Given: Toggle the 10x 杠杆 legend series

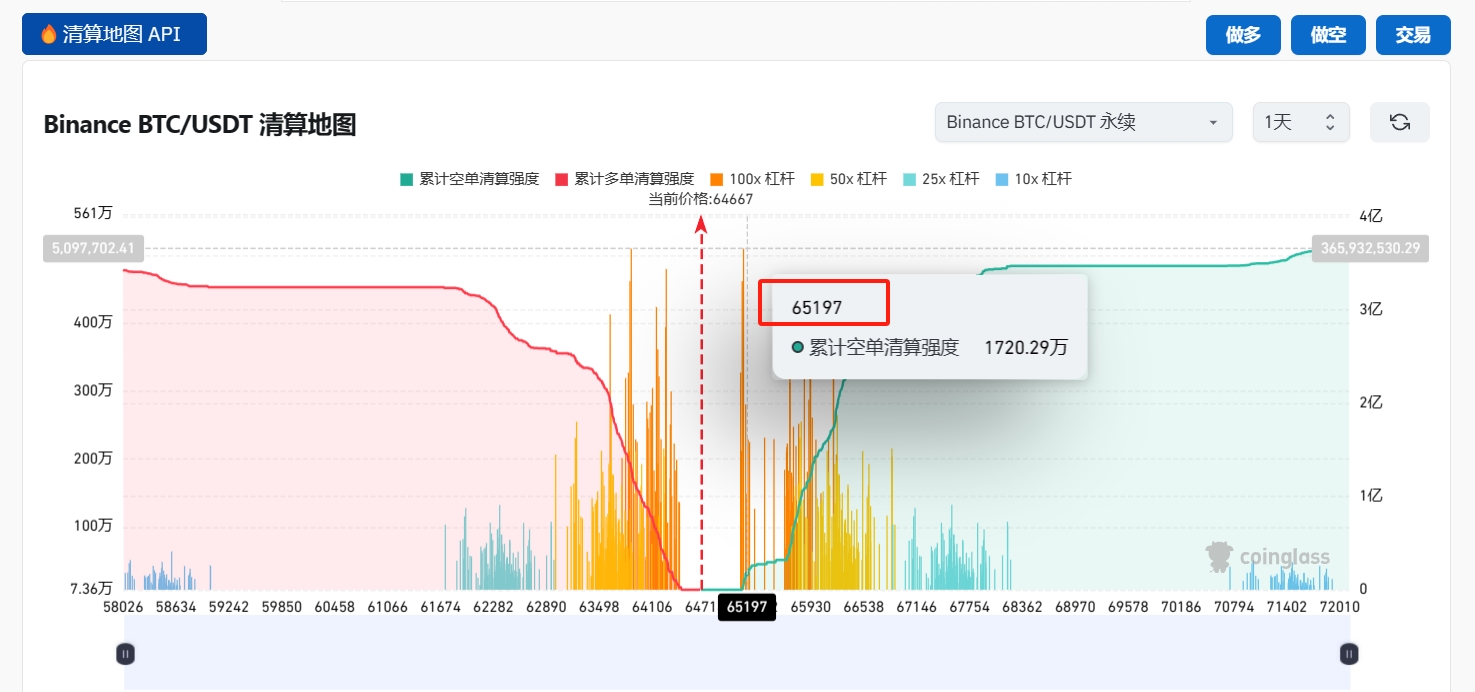Looking at the screenshot, I should [x=1034, y=179].
